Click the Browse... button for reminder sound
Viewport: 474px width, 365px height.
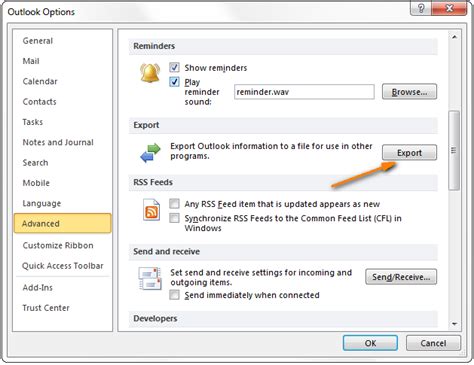click(x=409, y=92)
